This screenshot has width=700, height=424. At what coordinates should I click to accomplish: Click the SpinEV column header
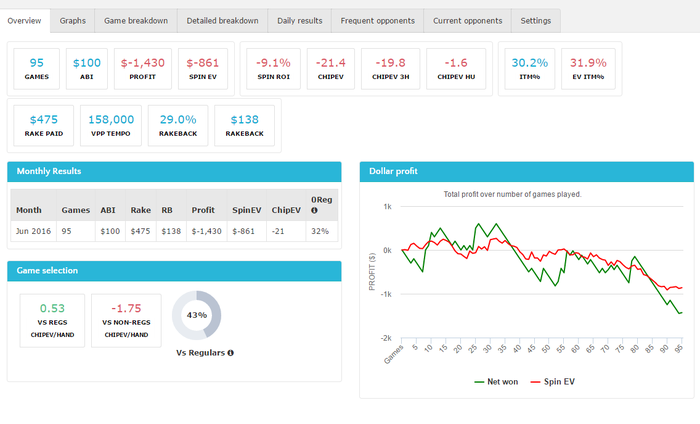click(x=246, y=205)
